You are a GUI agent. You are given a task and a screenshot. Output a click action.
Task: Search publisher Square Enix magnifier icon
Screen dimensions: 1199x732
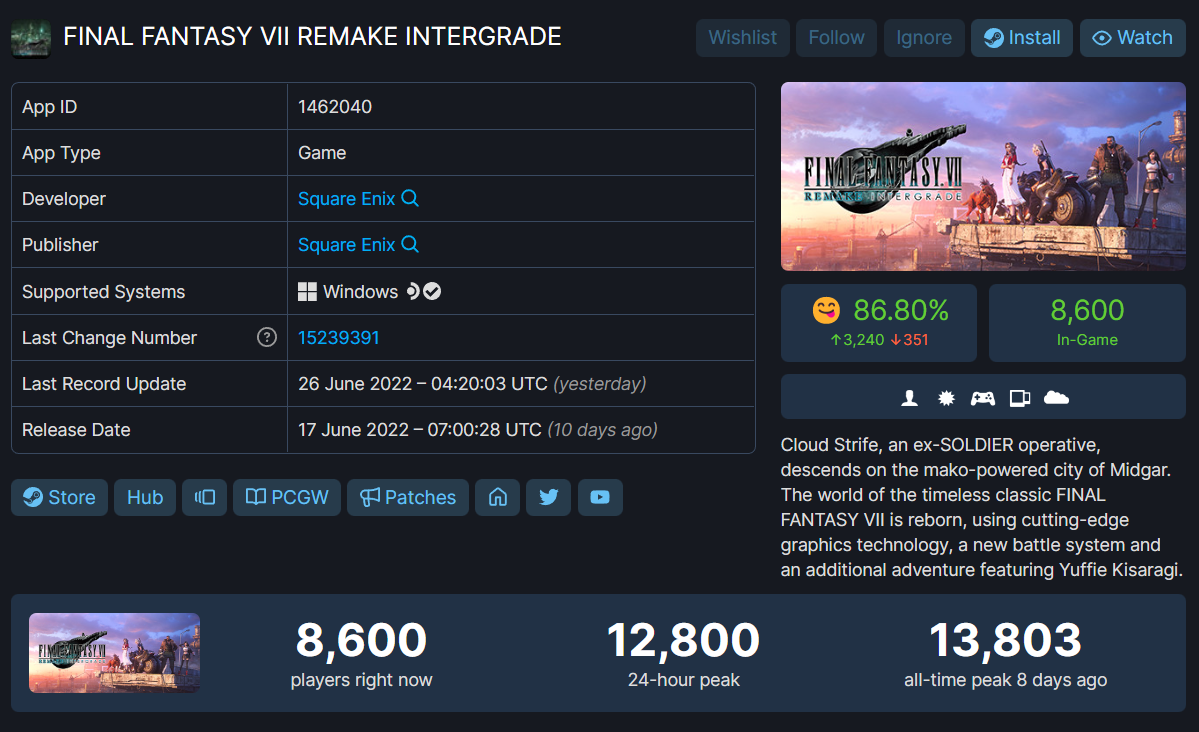(410, 244)
